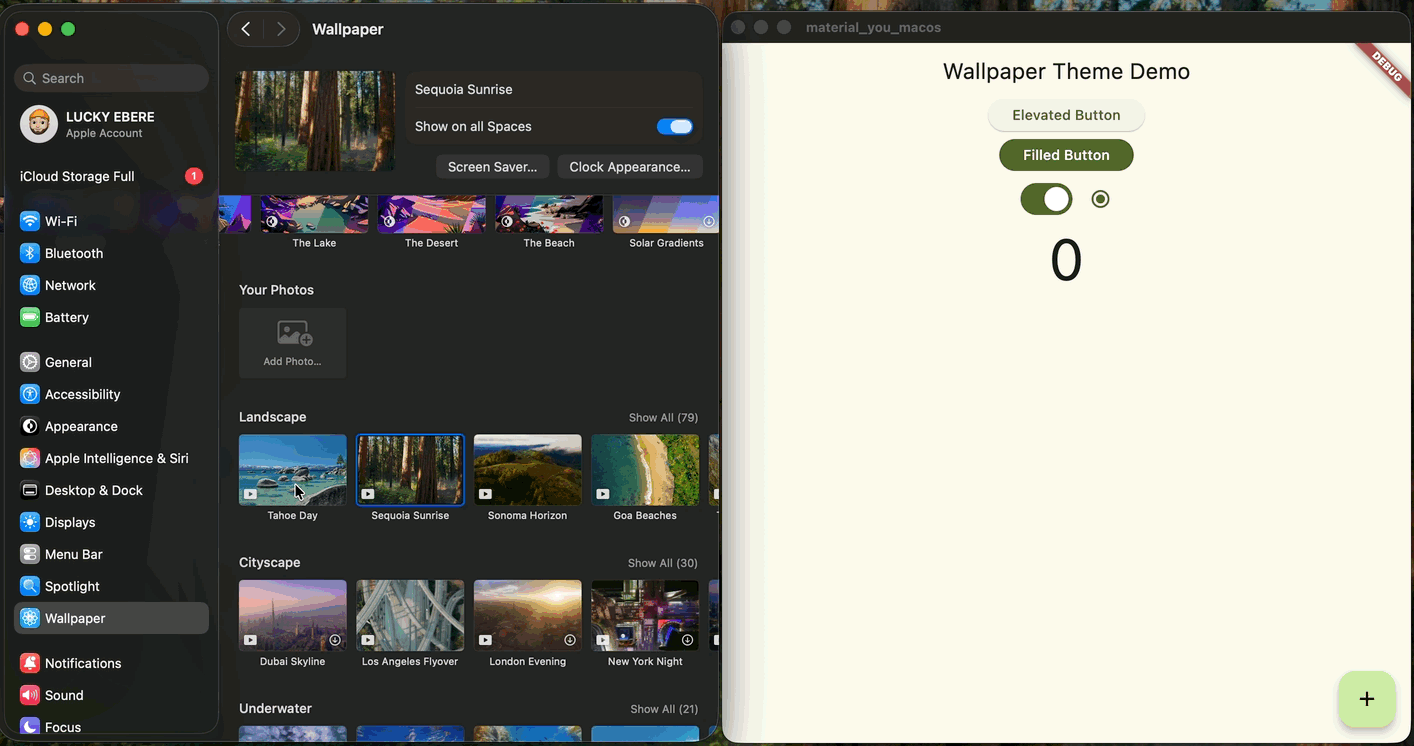Click the Clock Appearance... button
1414x746 pixels.
click(630, 167)
